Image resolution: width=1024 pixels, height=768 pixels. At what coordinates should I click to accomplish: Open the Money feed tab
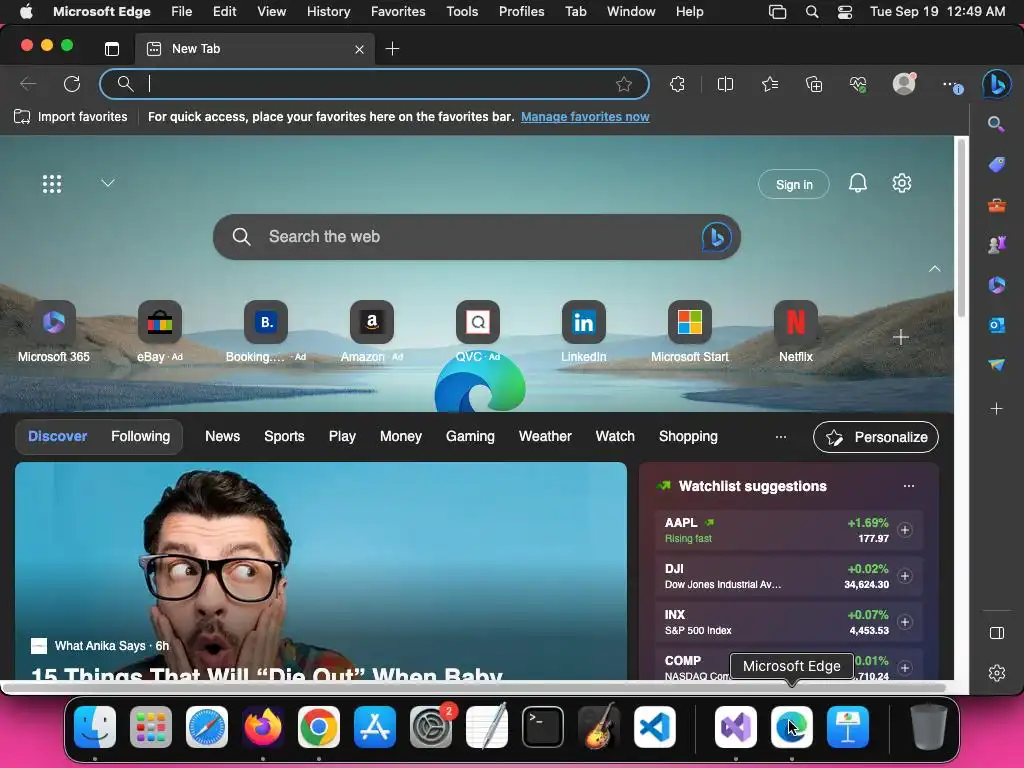click(x=400, y=436)
